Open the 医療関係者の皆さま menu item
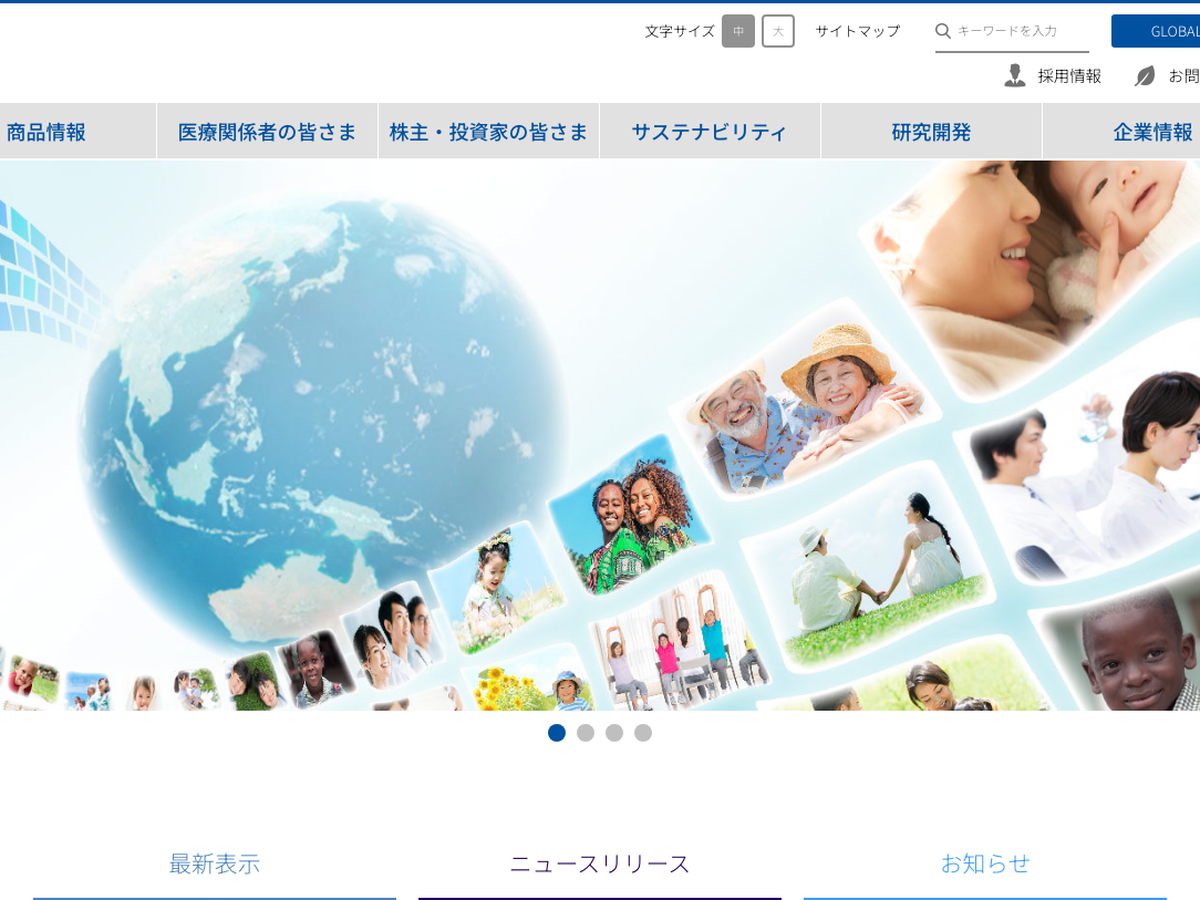The image size is (1200, 900). [x=267, y=132]
